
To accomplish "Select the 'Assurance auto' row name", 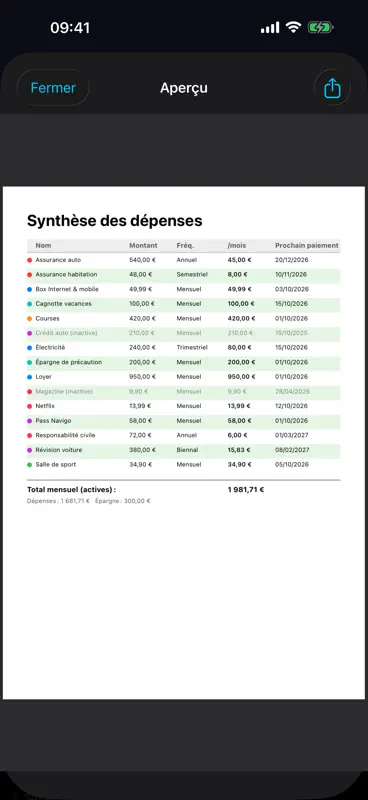I will (58, 260).
